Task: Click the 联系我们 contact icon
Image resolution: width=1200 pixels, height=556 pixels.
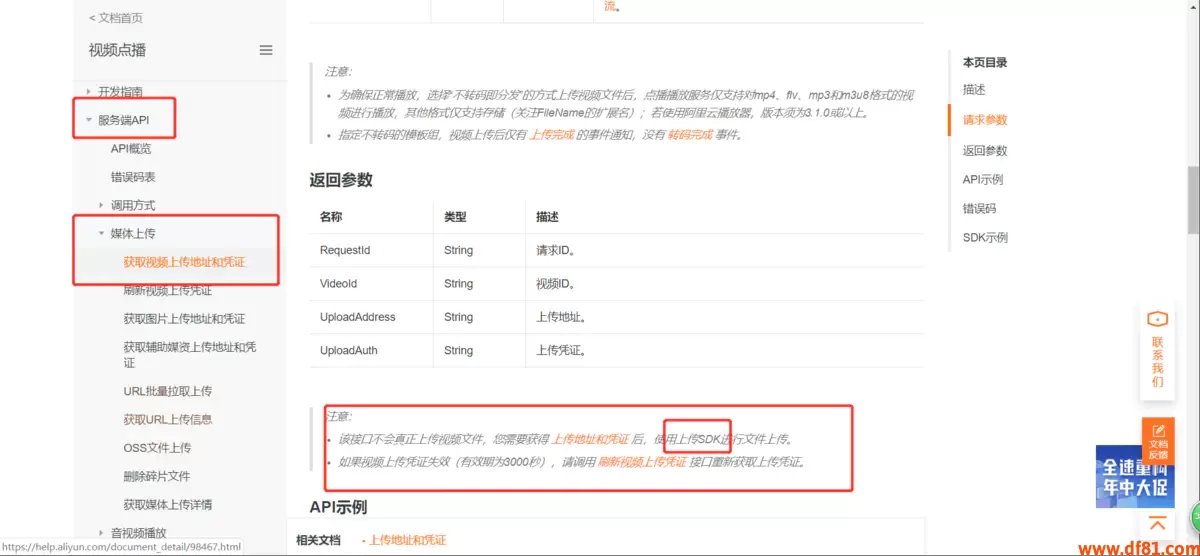Action: coord(1157,349)
